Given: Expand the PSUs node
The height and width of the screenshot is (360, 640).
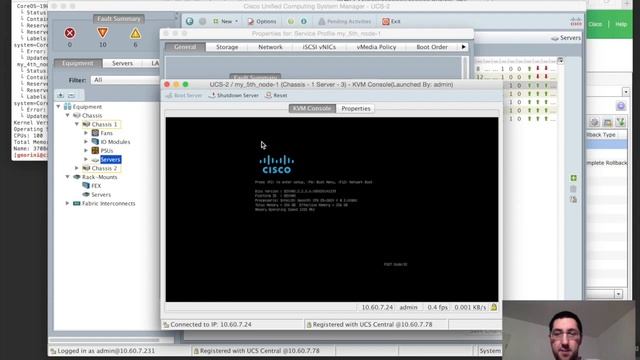Looking at the screenshot, I should [x=86, y=151].
